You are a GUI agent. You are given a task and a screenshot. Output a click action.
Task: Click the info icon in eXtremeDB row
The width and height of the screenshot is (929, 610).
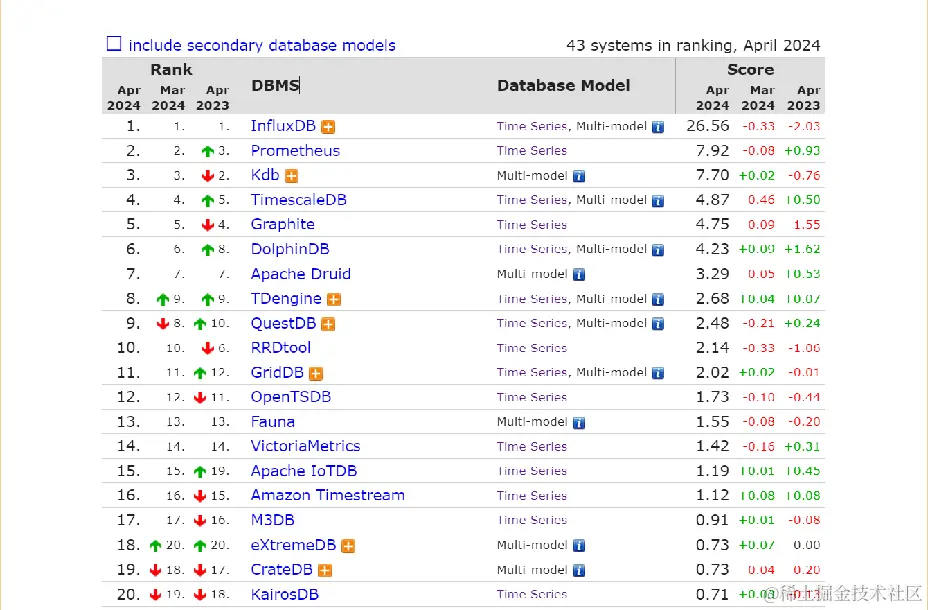(579, 545)
